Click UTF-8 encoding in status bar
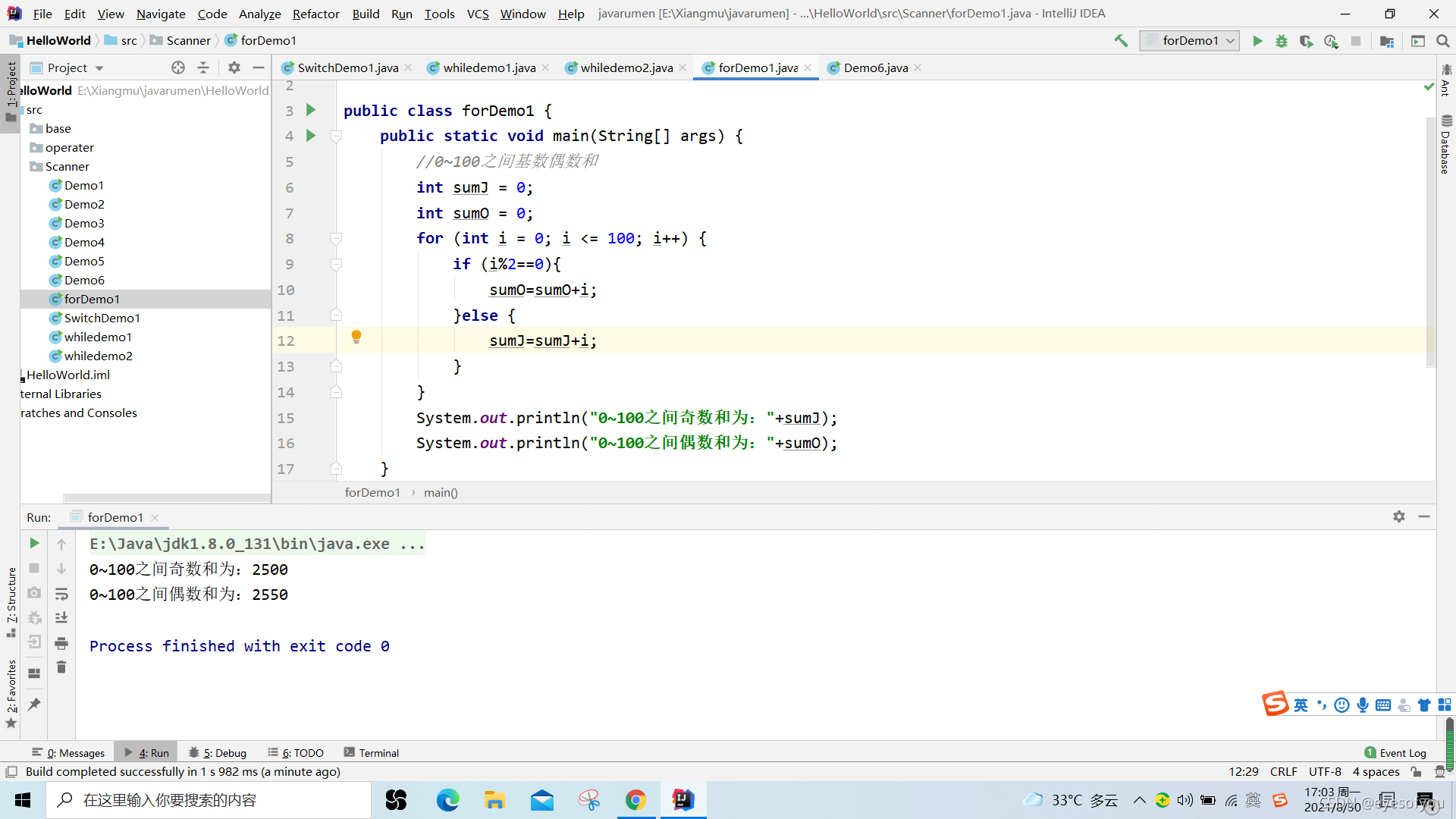Screen dimensions: 1456x819 [1325, 771]
